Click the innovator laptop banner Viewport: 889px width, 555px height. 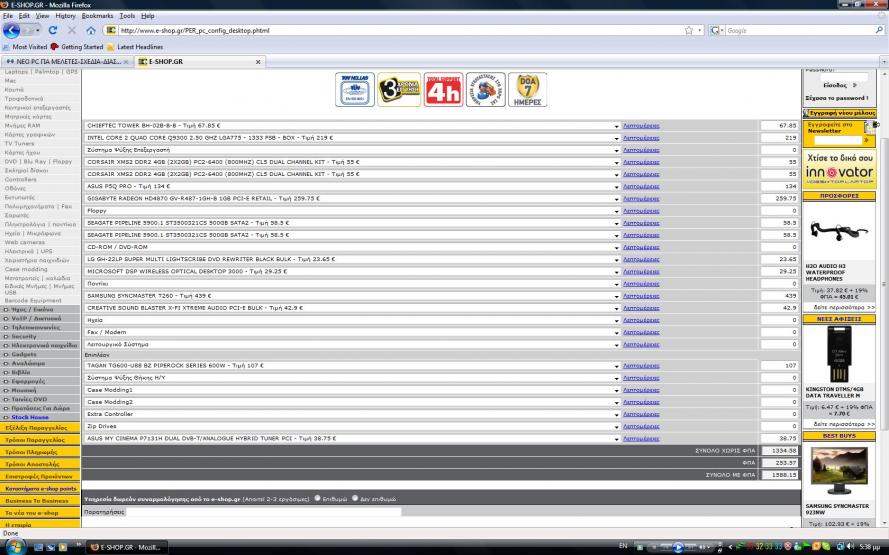839,169
